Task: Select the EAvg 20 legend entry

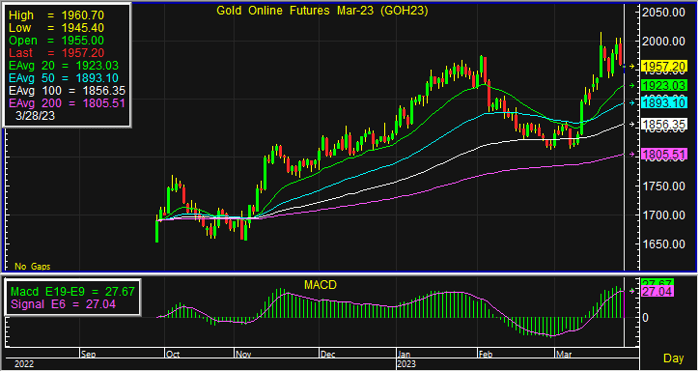Action: coord(64,66)
